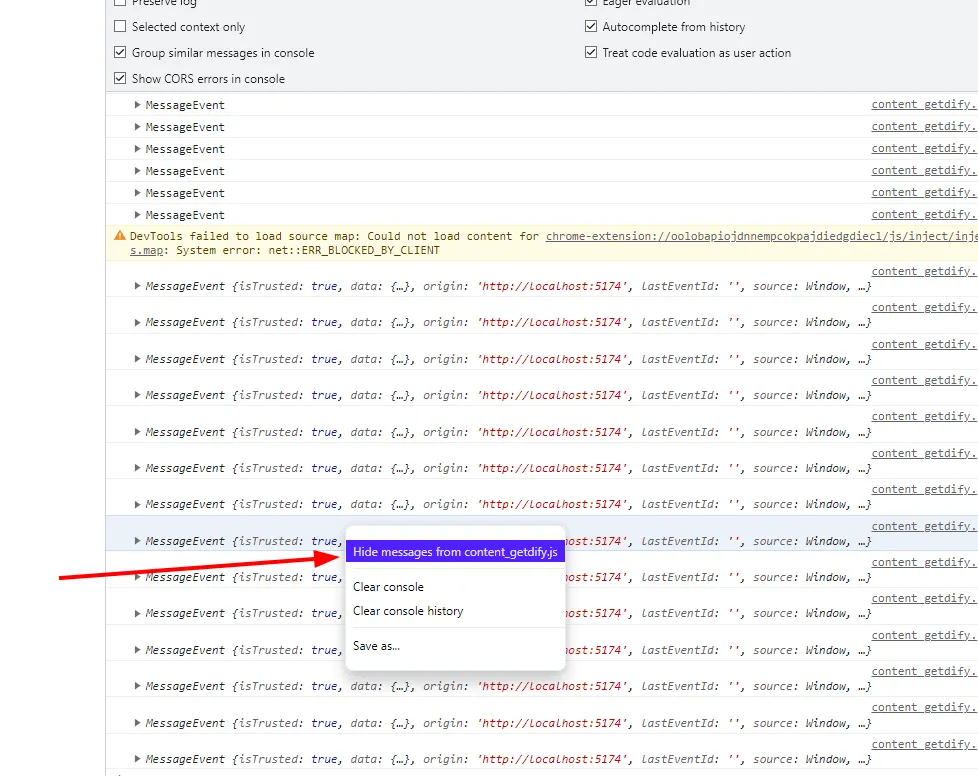Image resolution: width=978 pixels, height=776 pixels.
Task: Choose Hide messages from content_getdify.js
Action: click(x=455, y=551)
